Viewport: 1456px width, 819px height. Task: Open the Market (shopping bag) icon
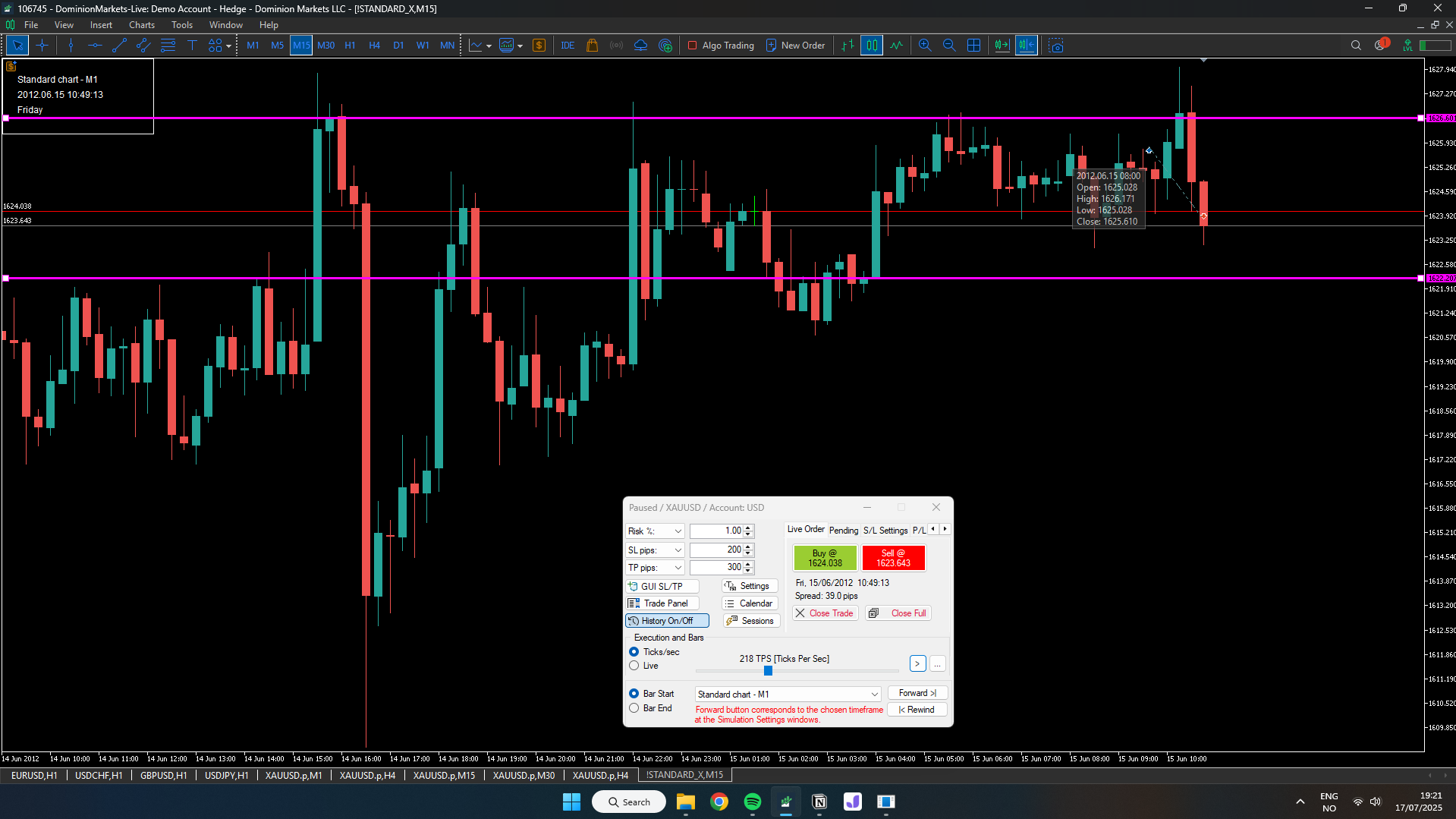point(593,46)
